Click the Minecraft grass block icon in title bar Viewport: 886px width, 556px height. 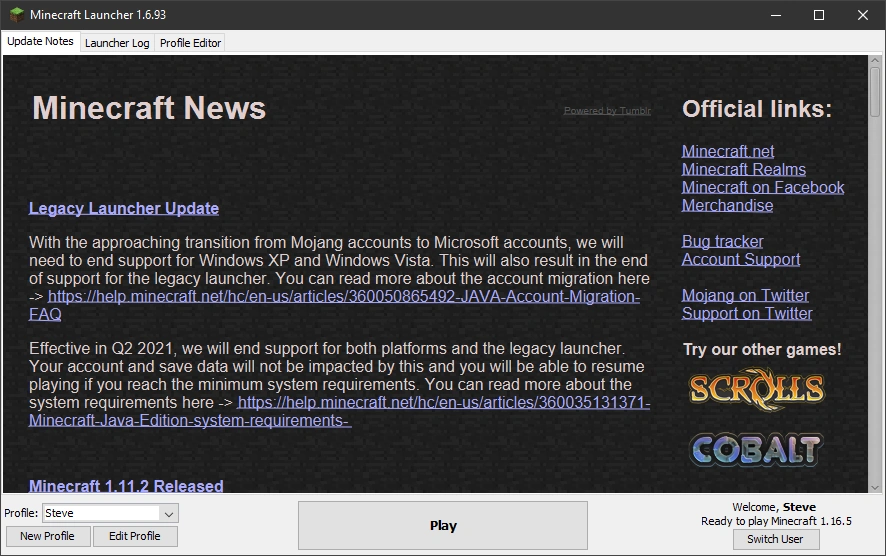click(x=16, y=15)
